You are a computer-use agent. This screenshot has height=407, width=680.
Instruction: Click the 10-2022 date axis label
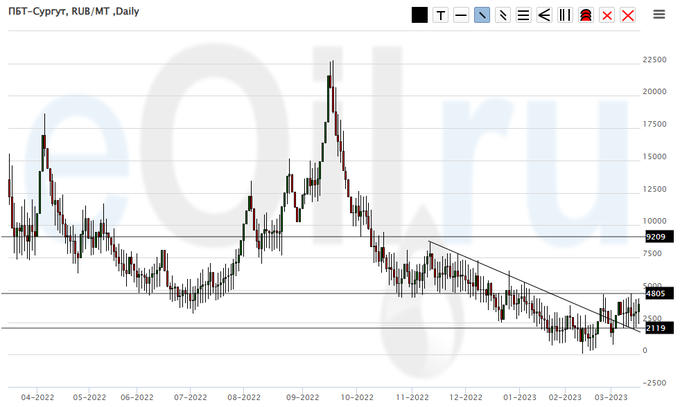[x=356, y=397]
